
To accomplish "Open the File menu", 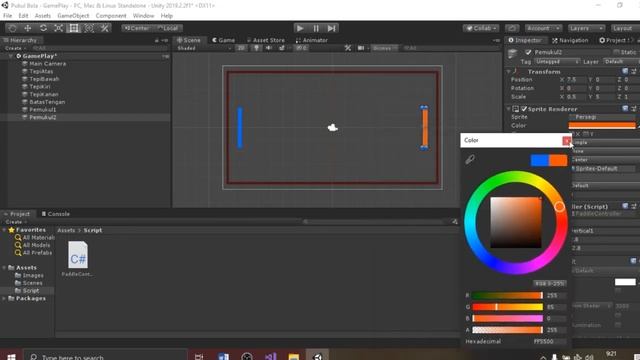I will (x=8, y=16).
